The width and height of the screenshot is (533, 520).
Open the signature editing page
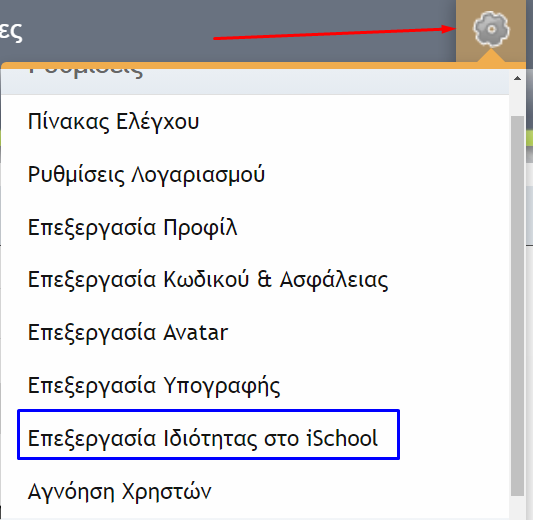[154, 386]
